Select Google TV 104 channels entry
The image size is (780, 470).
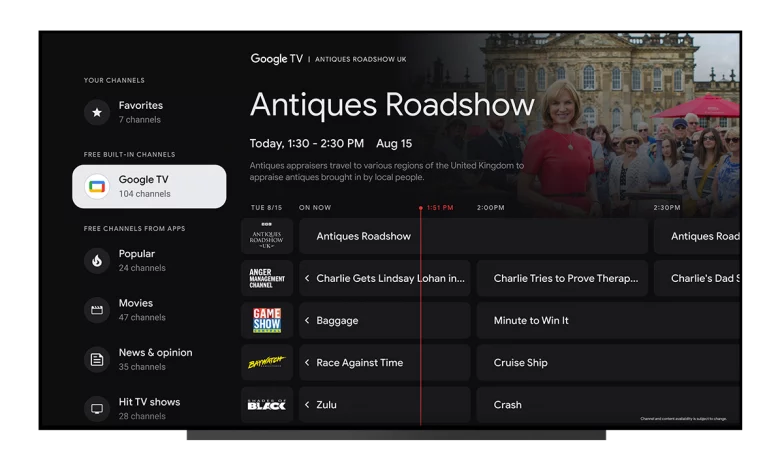click(149, 187)
